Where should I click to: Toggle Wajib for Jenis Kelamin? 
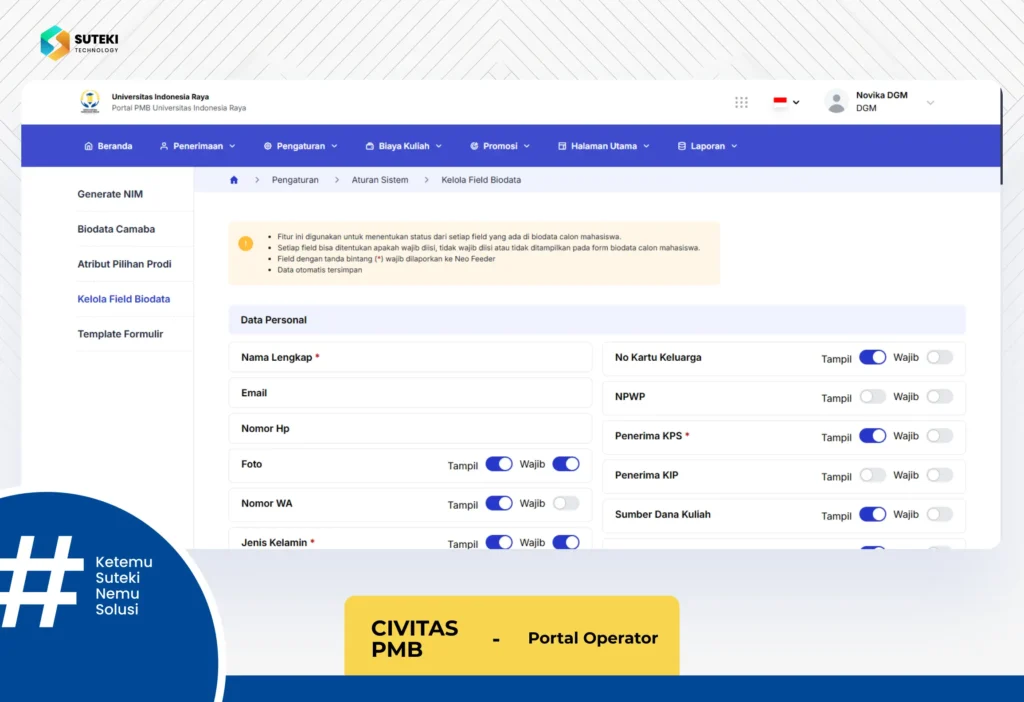(x=566, y=543)
